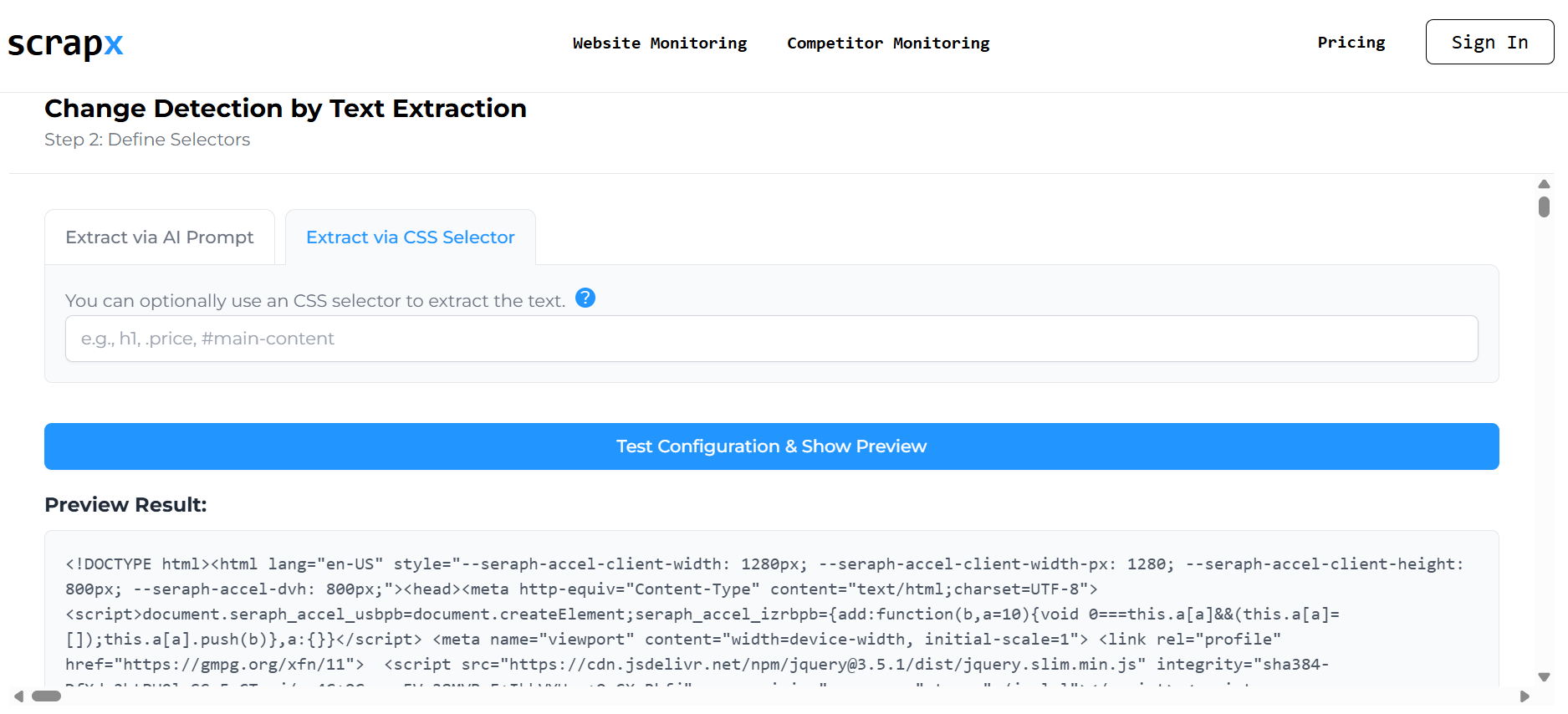The image size is (1568, 714).
Task: Click the scrapx logo
Action: click(x=65, y=44)
